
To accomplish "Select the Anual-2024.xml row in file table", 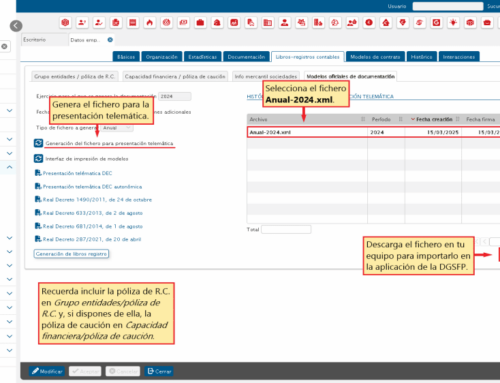I will tap(373, 132).
